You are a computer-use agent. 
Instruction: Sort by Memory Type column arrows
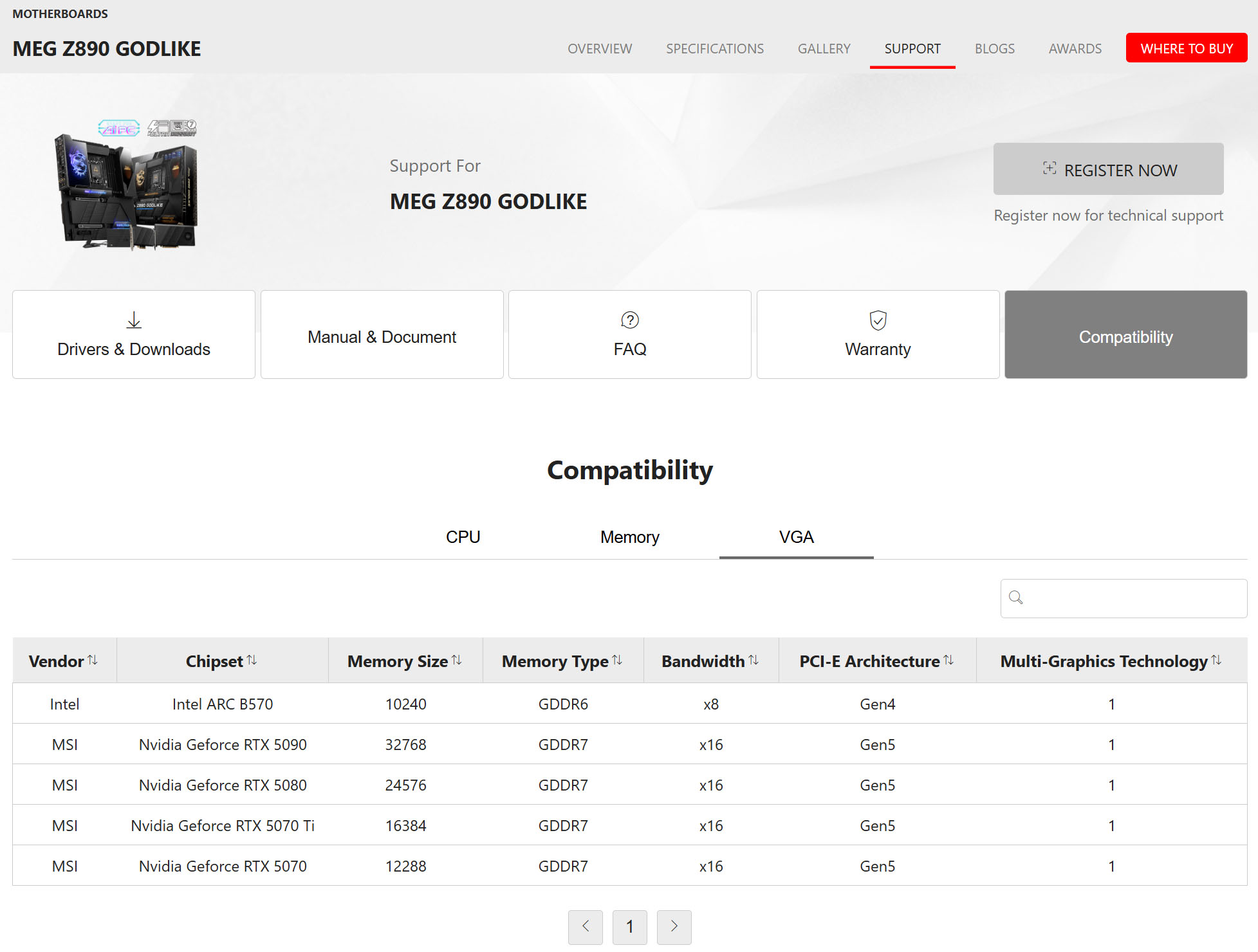point(617,660)
